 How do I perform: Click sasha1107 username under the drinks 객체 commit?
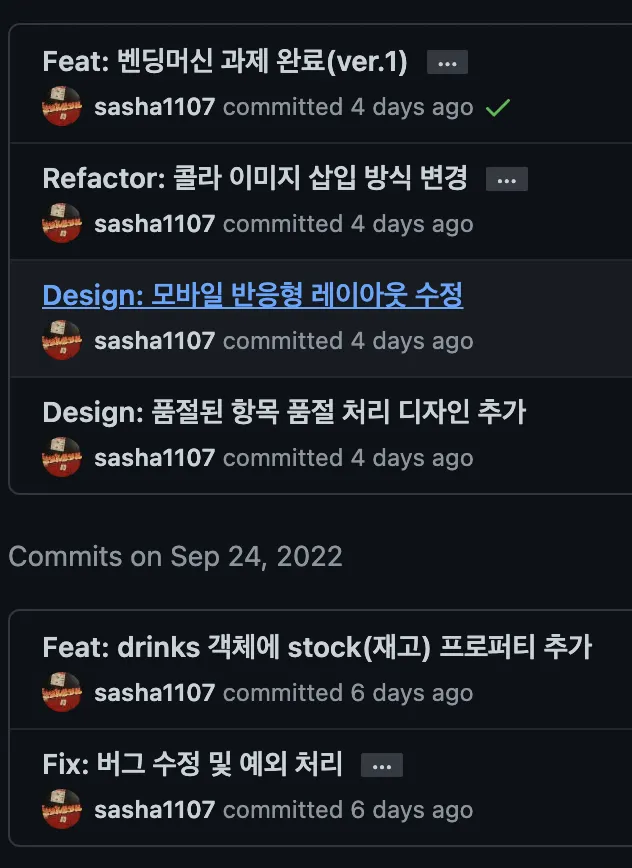tap(154, 693)
